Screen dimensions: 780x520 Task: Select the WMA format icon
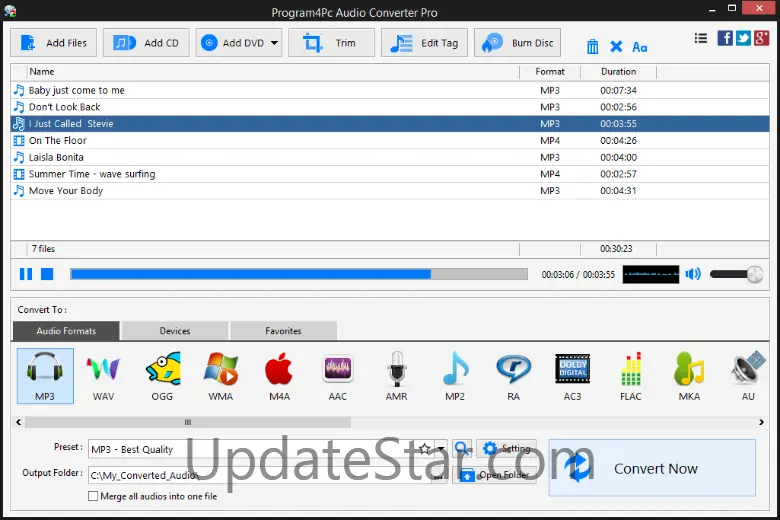(x=221, y=376)
